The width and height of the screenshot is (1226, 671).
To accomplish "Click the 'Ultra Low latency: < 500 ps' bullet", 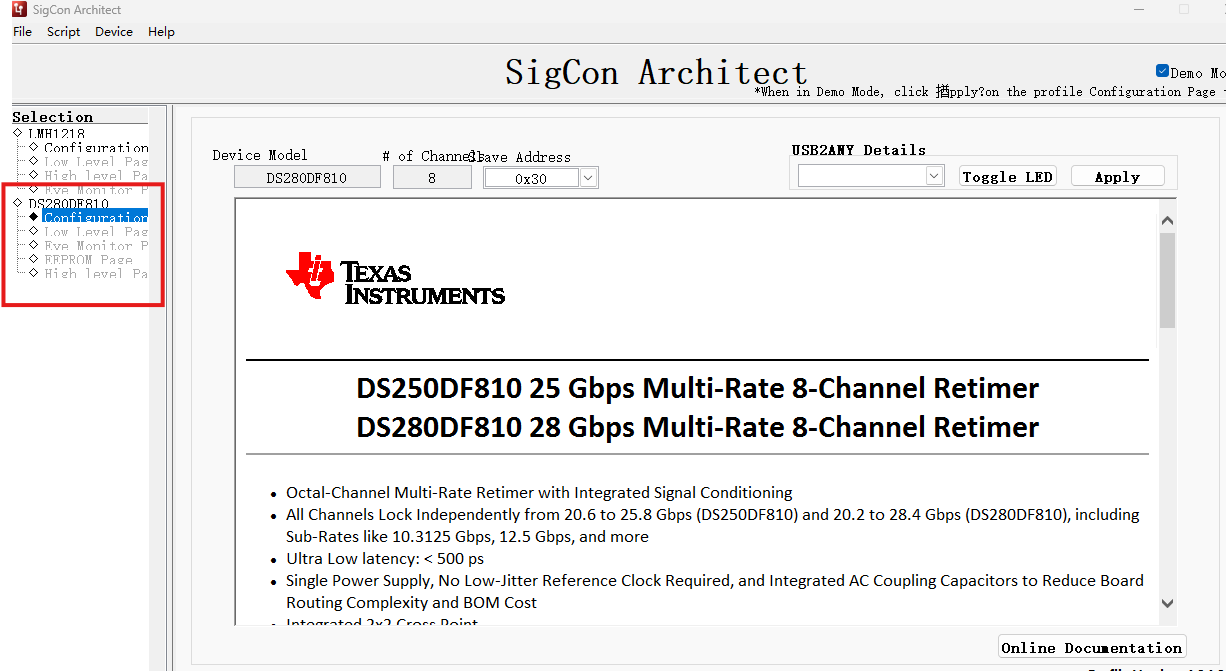I will click(385, 558).
